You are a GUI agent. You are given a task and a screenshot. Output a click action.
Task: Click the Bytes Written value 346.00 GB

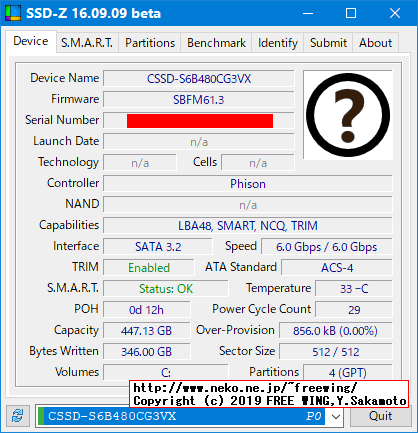point(146,352)
